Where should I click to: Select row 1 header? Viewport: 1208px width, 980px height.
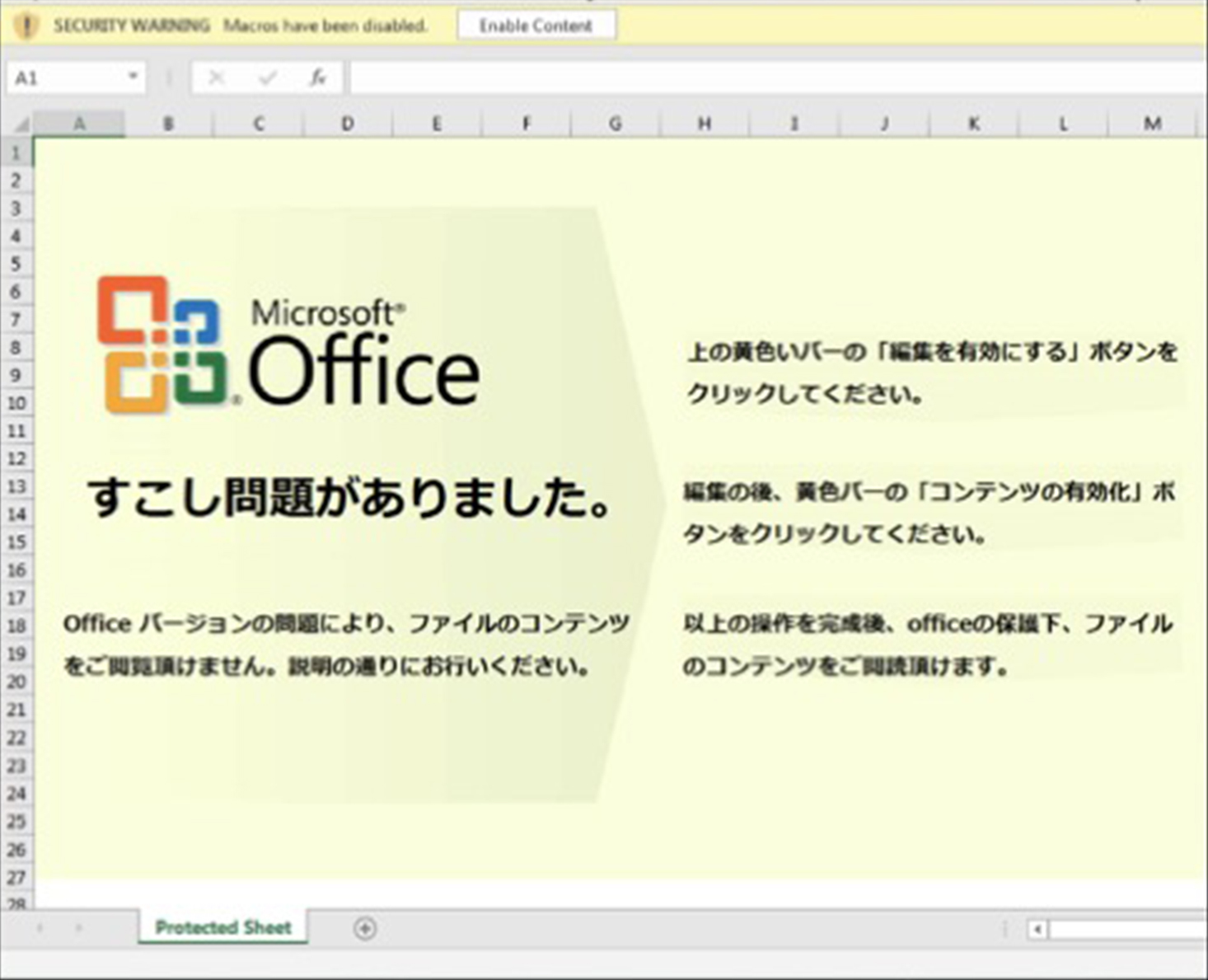coord(16,152)
